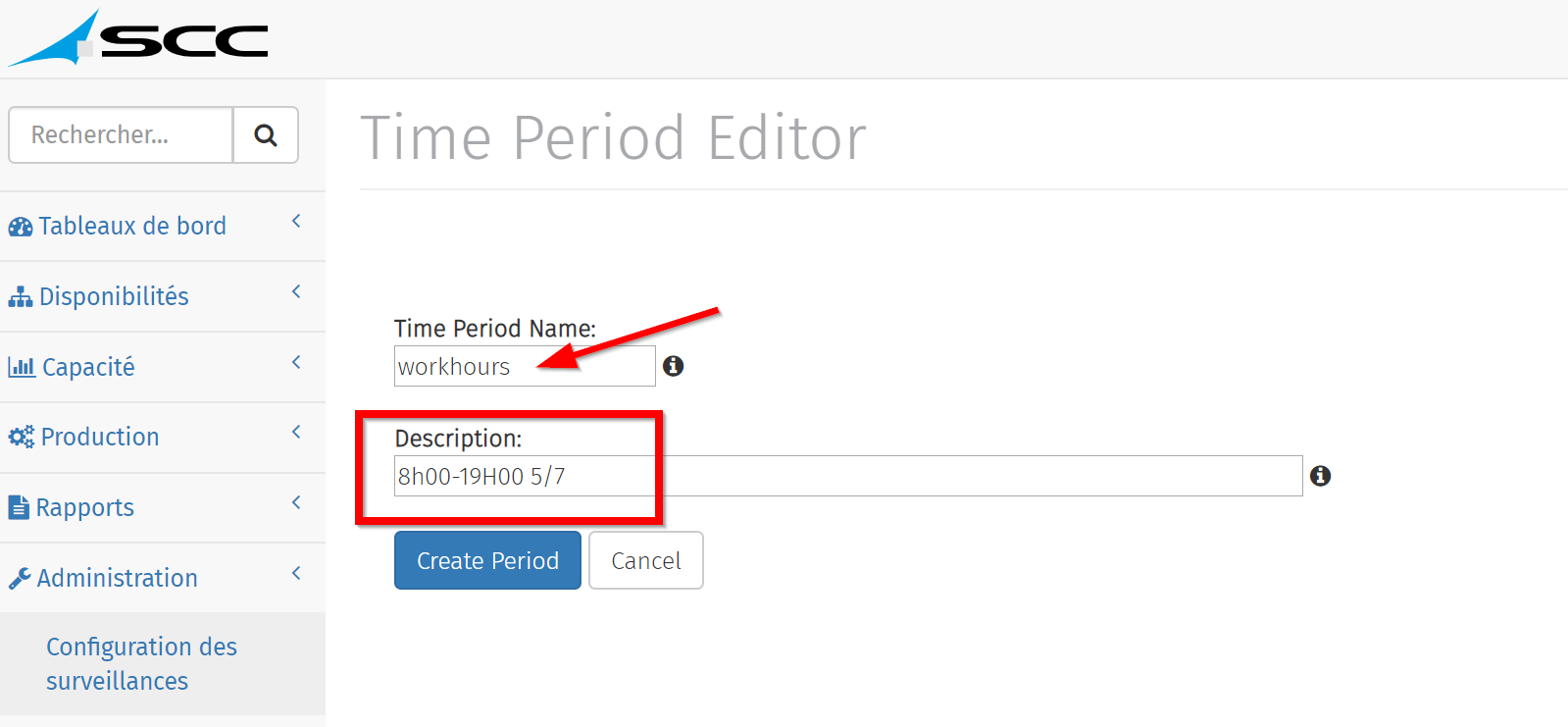Open the Production menu item

(100, 437)
